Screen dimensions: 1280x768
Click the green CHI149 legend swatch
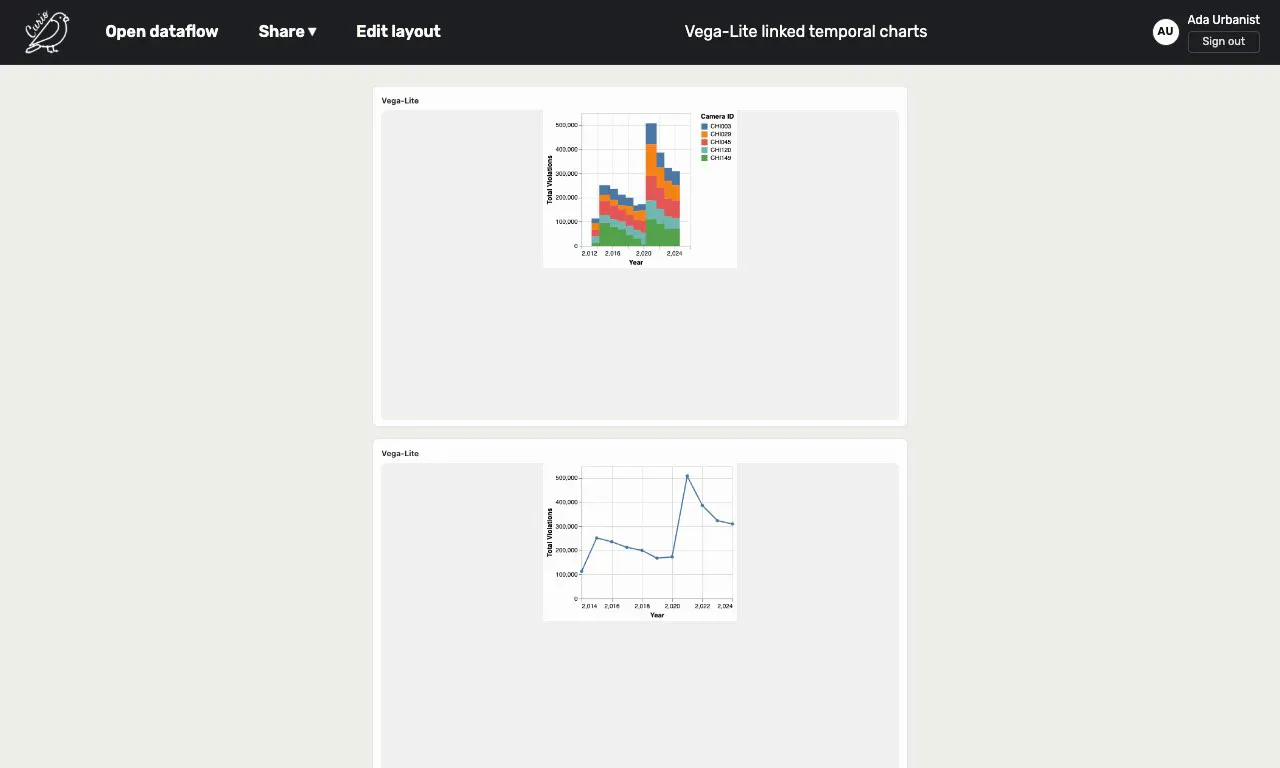point(705,158)
